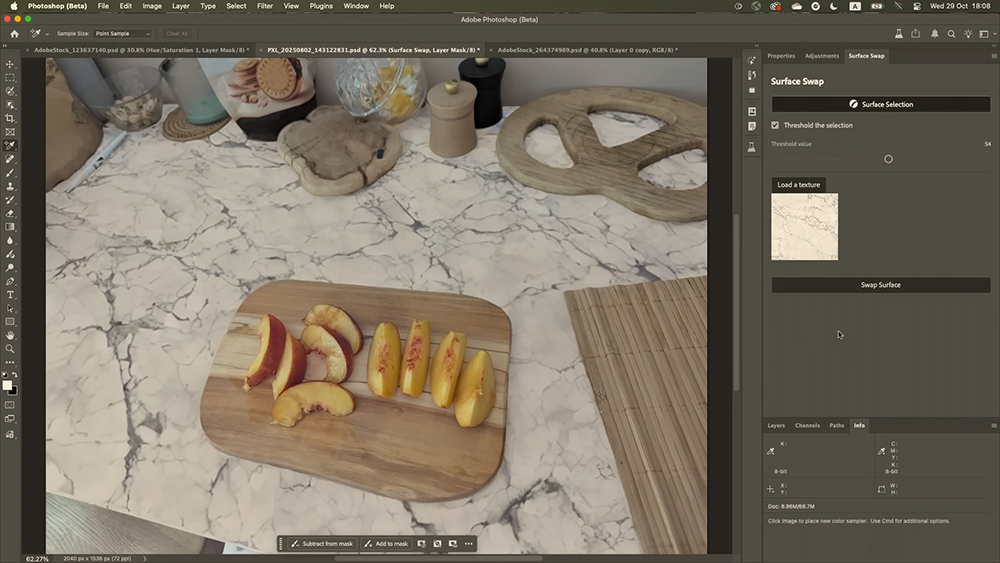Open the Filter menu
Image resolution: width=1000 pixels, height=563 pixels.
[x=265, y=6]
